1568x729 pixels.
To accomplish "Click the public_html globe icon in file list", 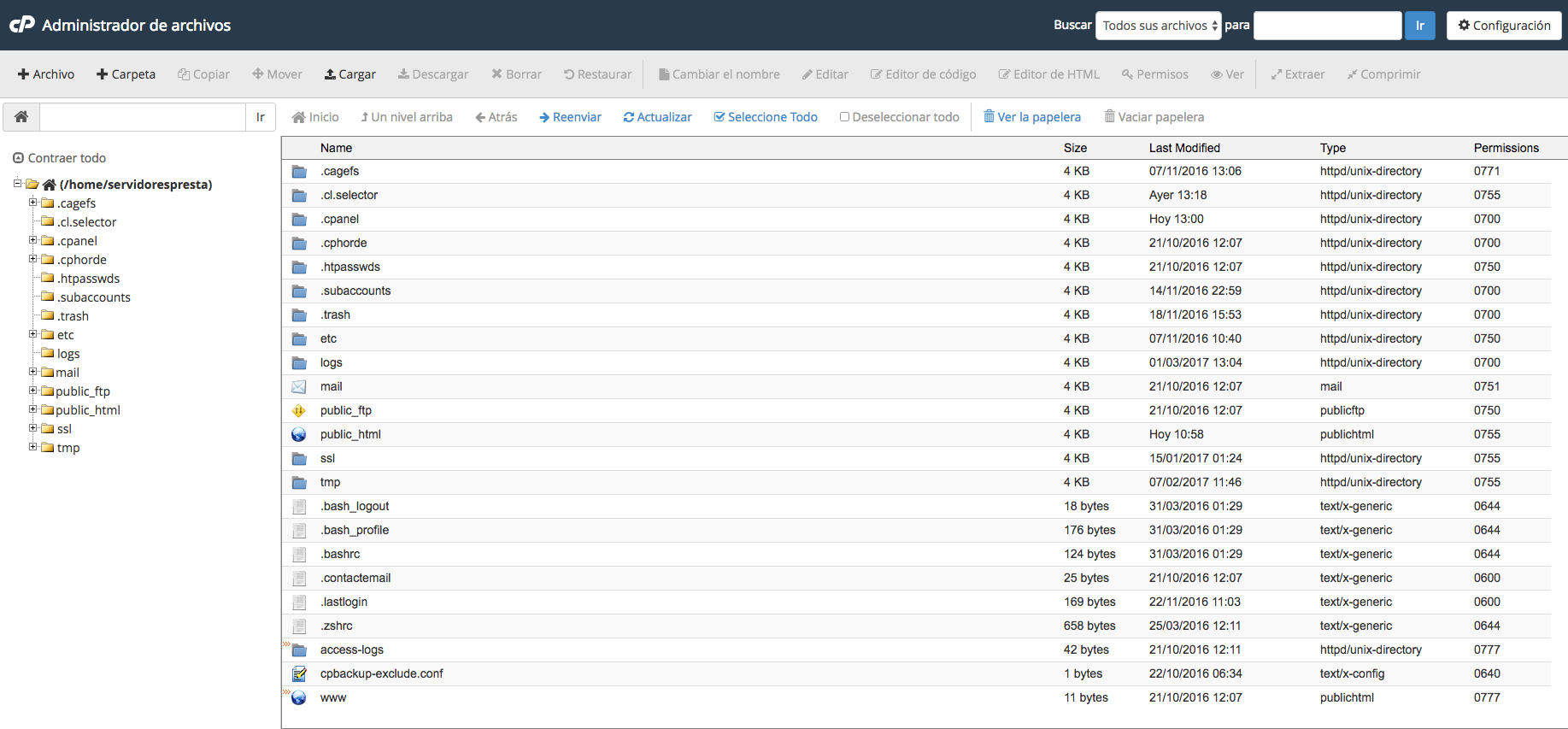I will click(x=299, y=434).
